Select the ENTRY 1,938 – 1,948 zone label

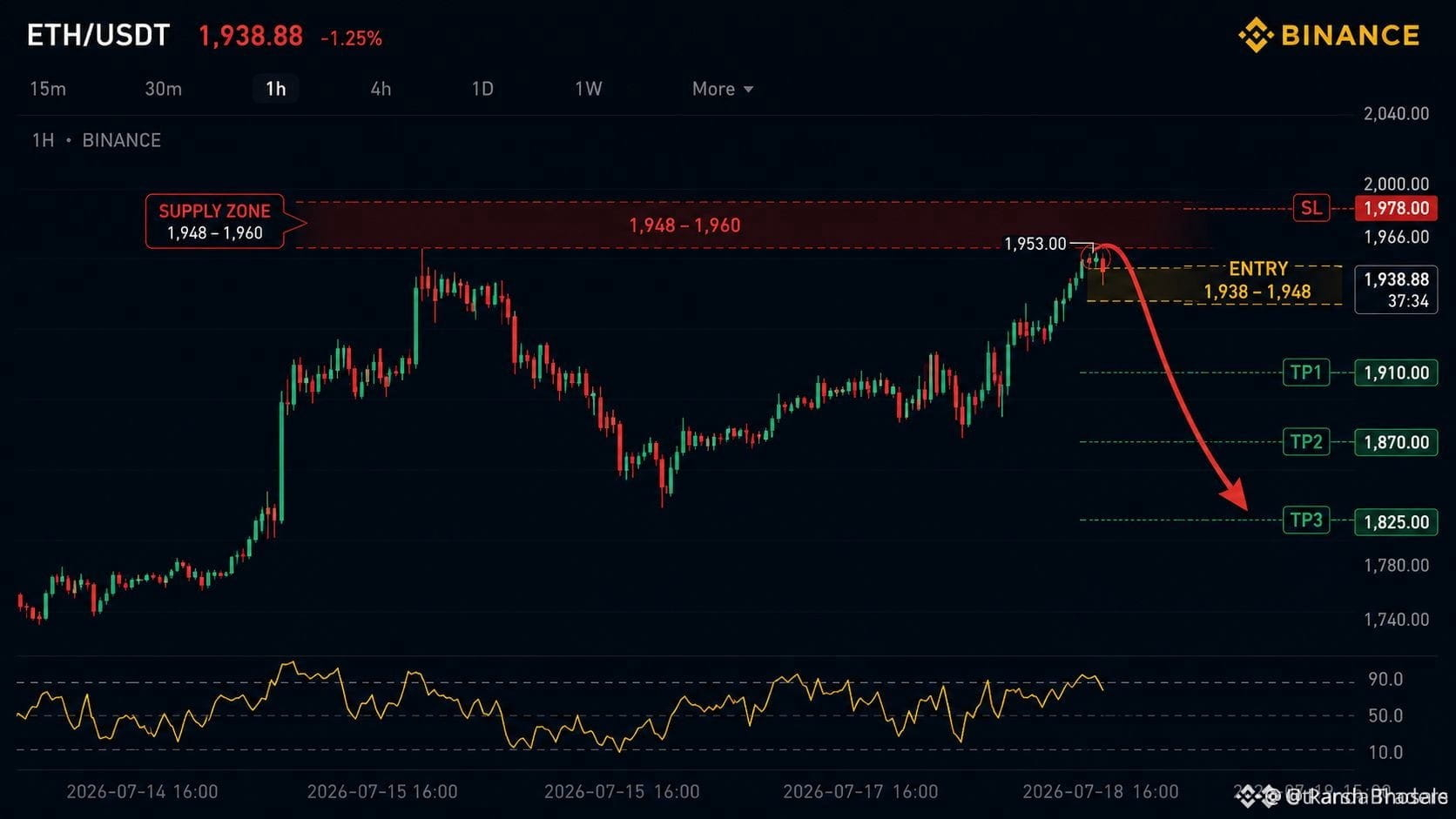coord(1257,280)
